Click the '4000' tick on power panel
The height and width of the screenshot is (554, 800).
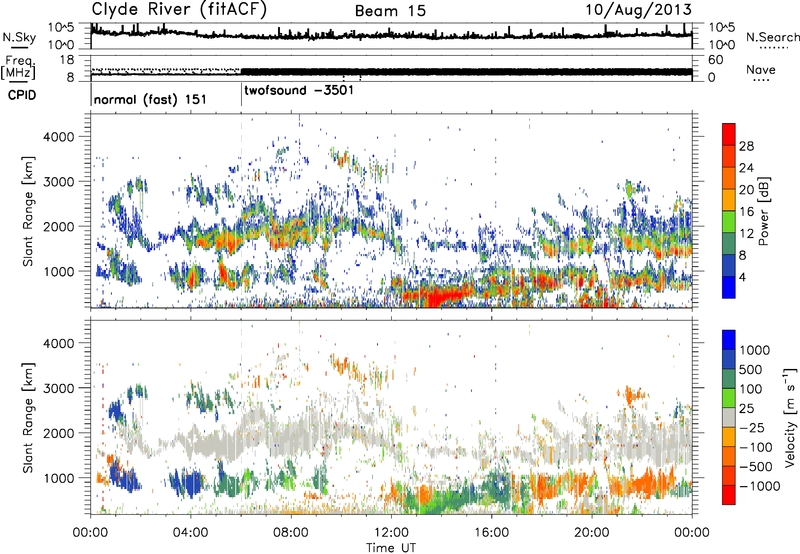tap(58, 137)
